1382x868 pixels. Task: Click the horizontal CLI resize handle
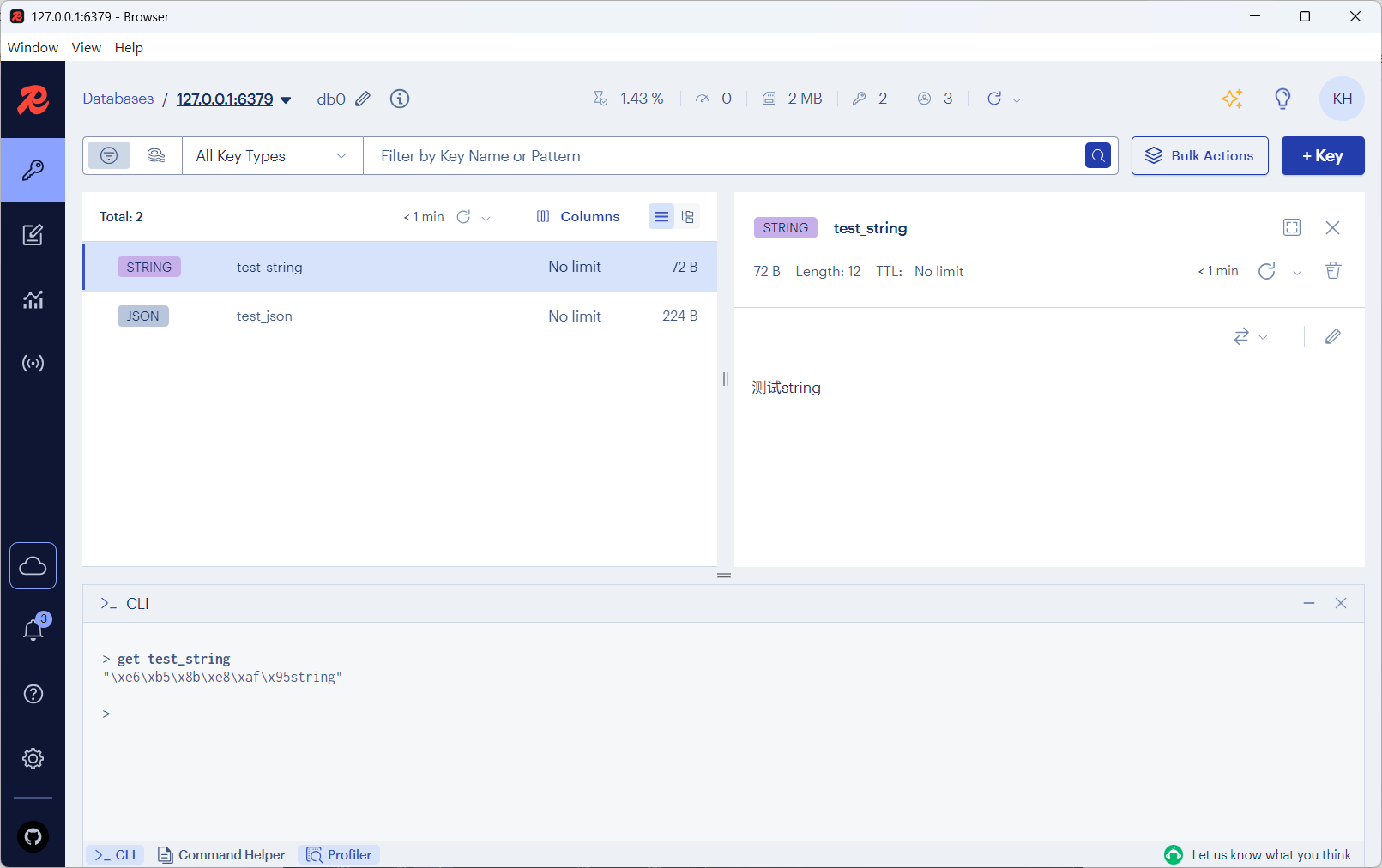click(724, 576)
